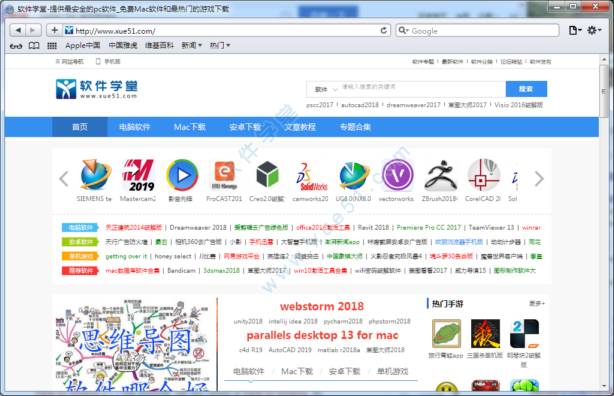Image resolution: width=614 pixels, height=396 pixels.
Task: Select the Mac下载 navigation tab
Action: (x=190, y=127)
